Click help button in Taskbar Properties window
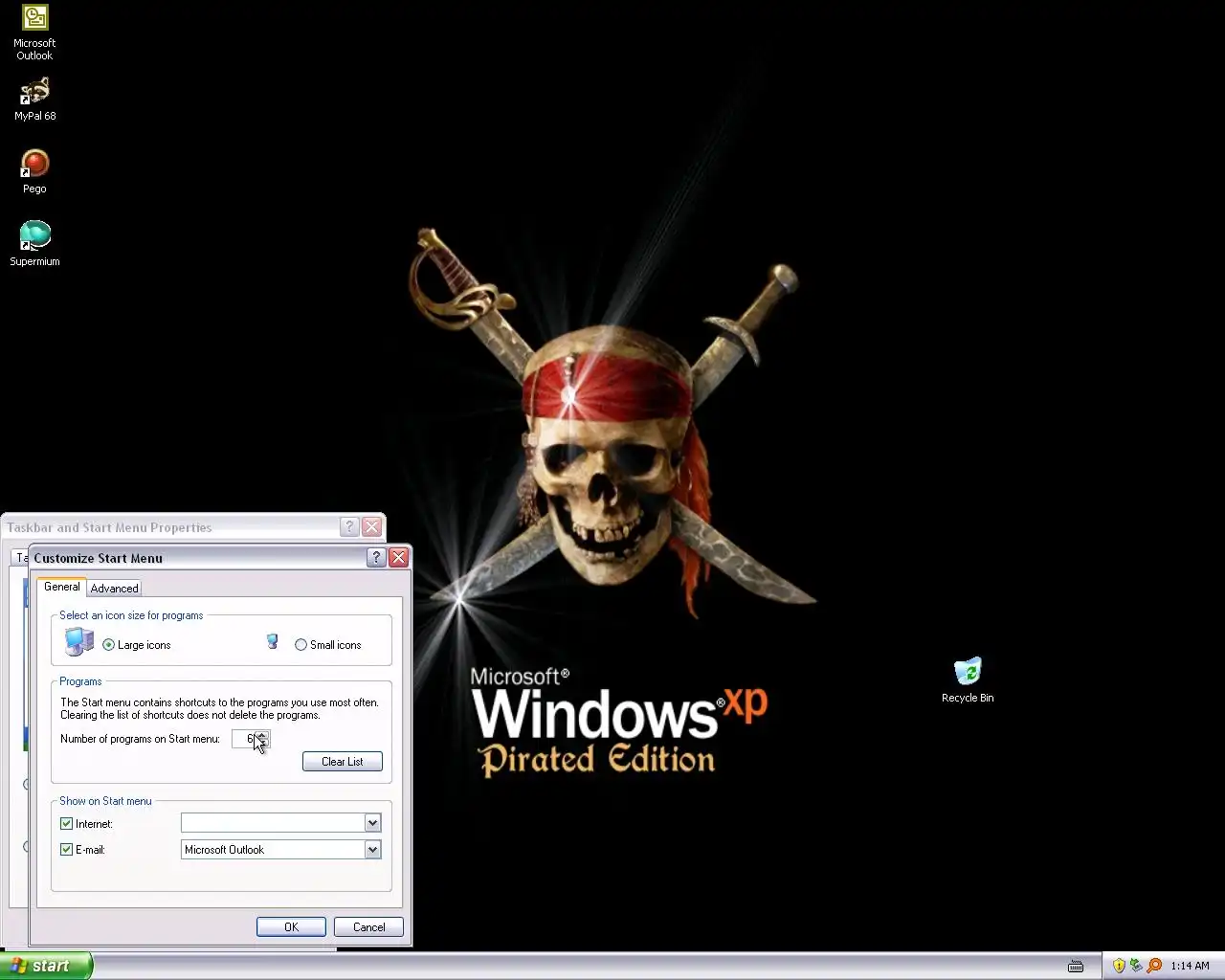Viewport: 1225px width, 980px height. pyautogui.click(x=349, y=526)
